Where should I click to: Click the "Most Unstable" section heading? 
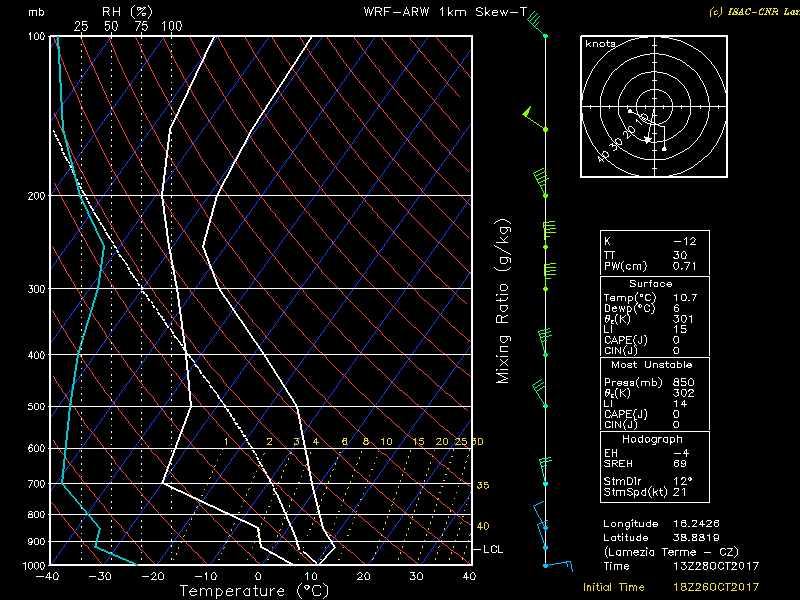(x=652, y=365)
